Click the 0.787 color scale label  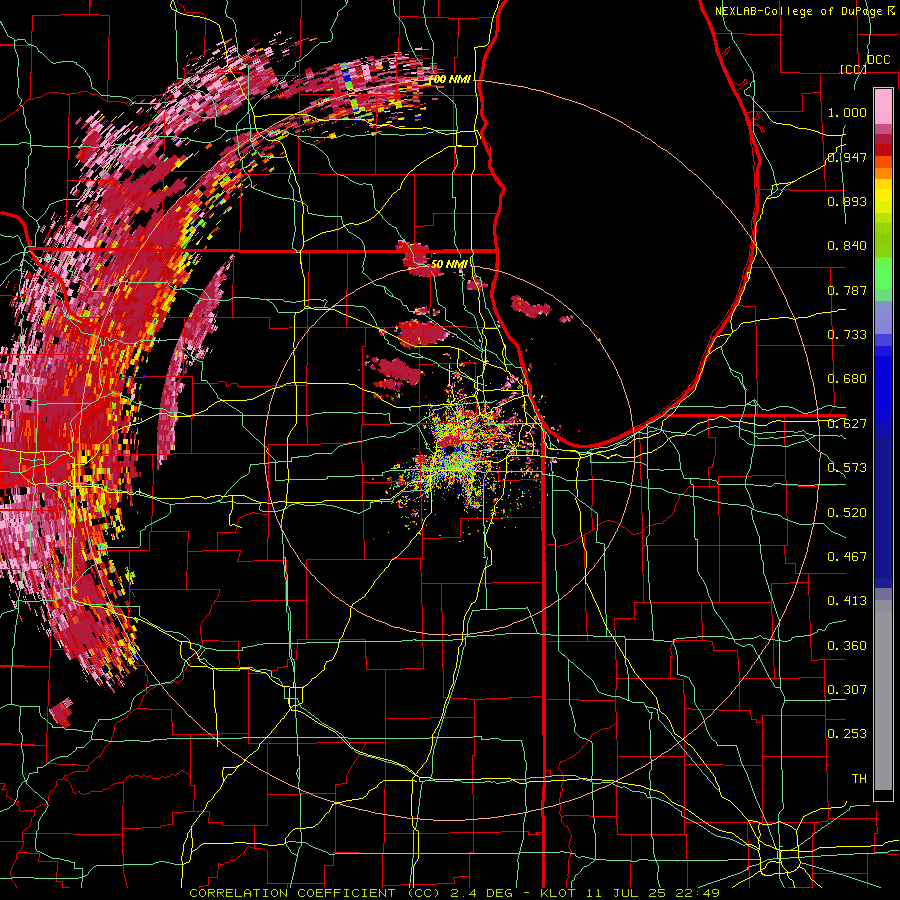(847, 290)
